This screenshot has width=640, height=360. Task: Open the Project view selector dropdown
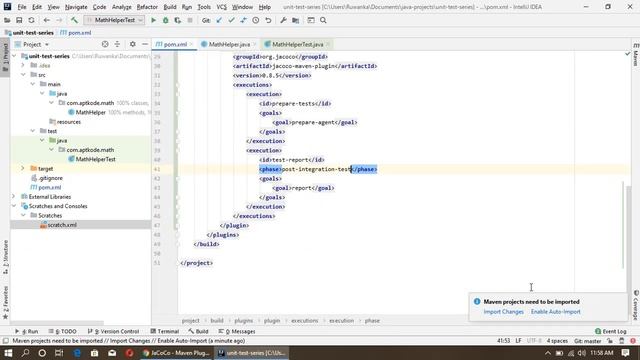tap(32, 44)
